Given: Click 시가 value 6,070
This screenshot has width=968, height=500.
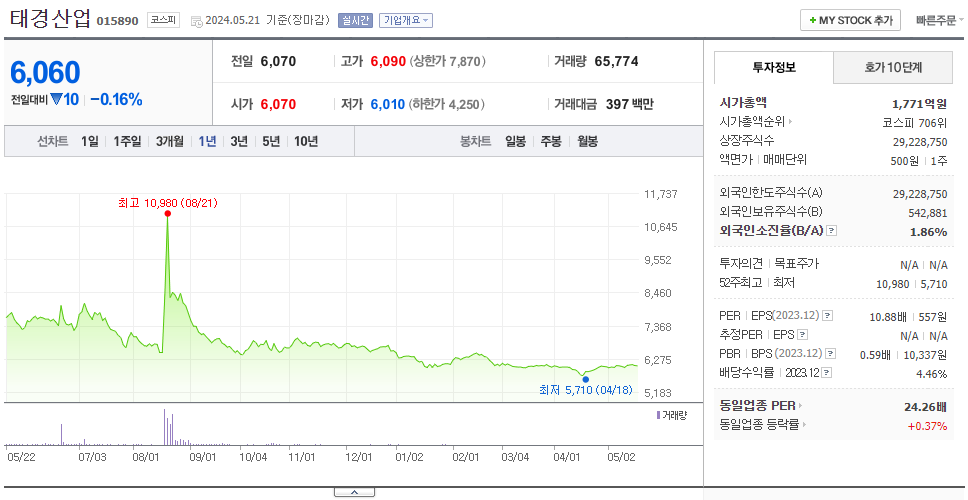Looking at the screenshot, I should (x=278, y=104).
